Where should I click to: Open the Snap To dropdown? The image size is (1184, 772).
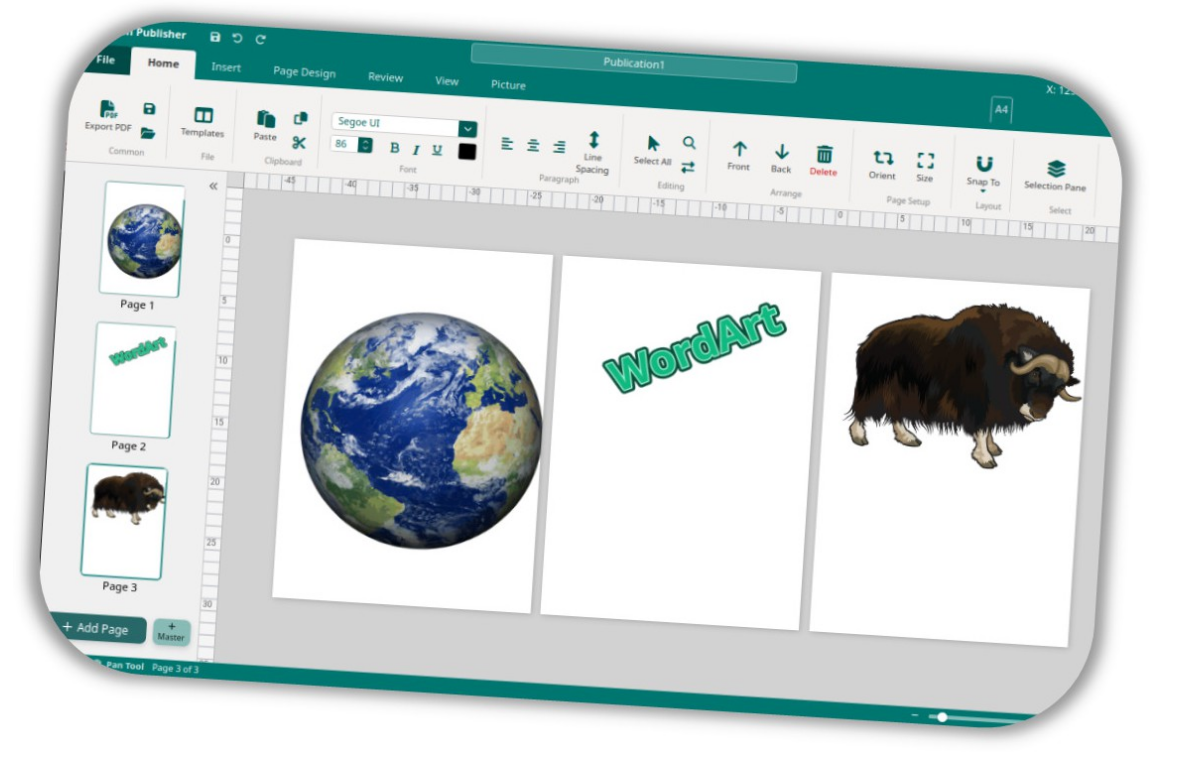coord(984,171)
